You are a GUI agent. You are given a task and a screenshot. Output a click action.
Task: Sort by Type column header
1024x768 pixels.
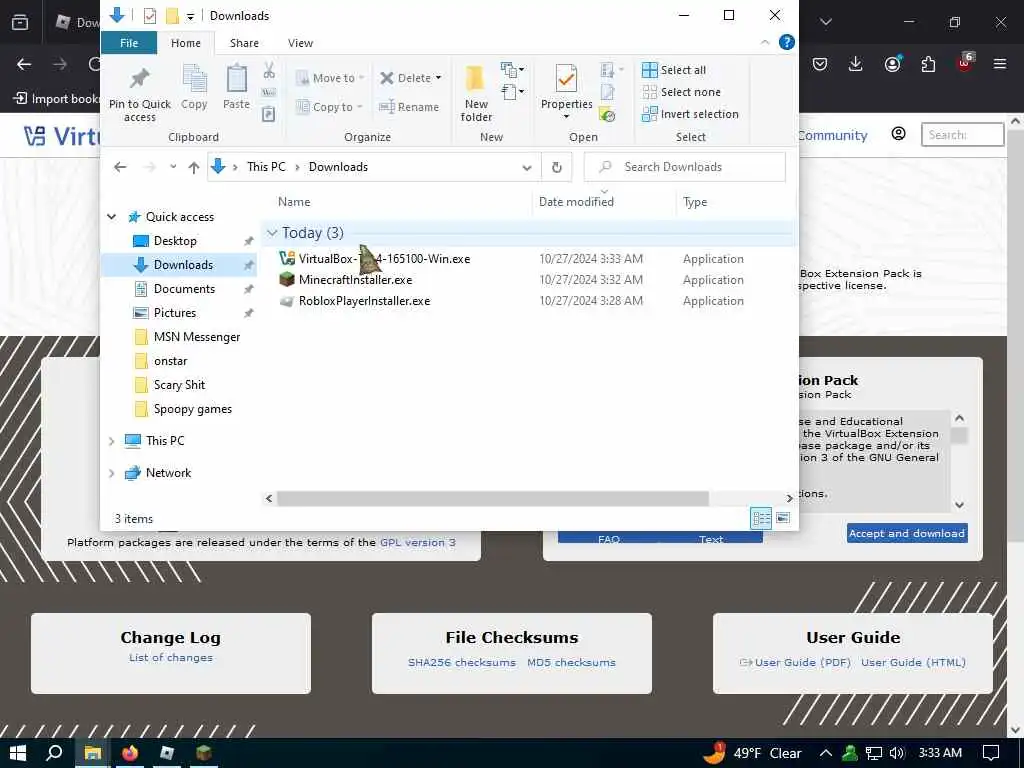point(695,202)
